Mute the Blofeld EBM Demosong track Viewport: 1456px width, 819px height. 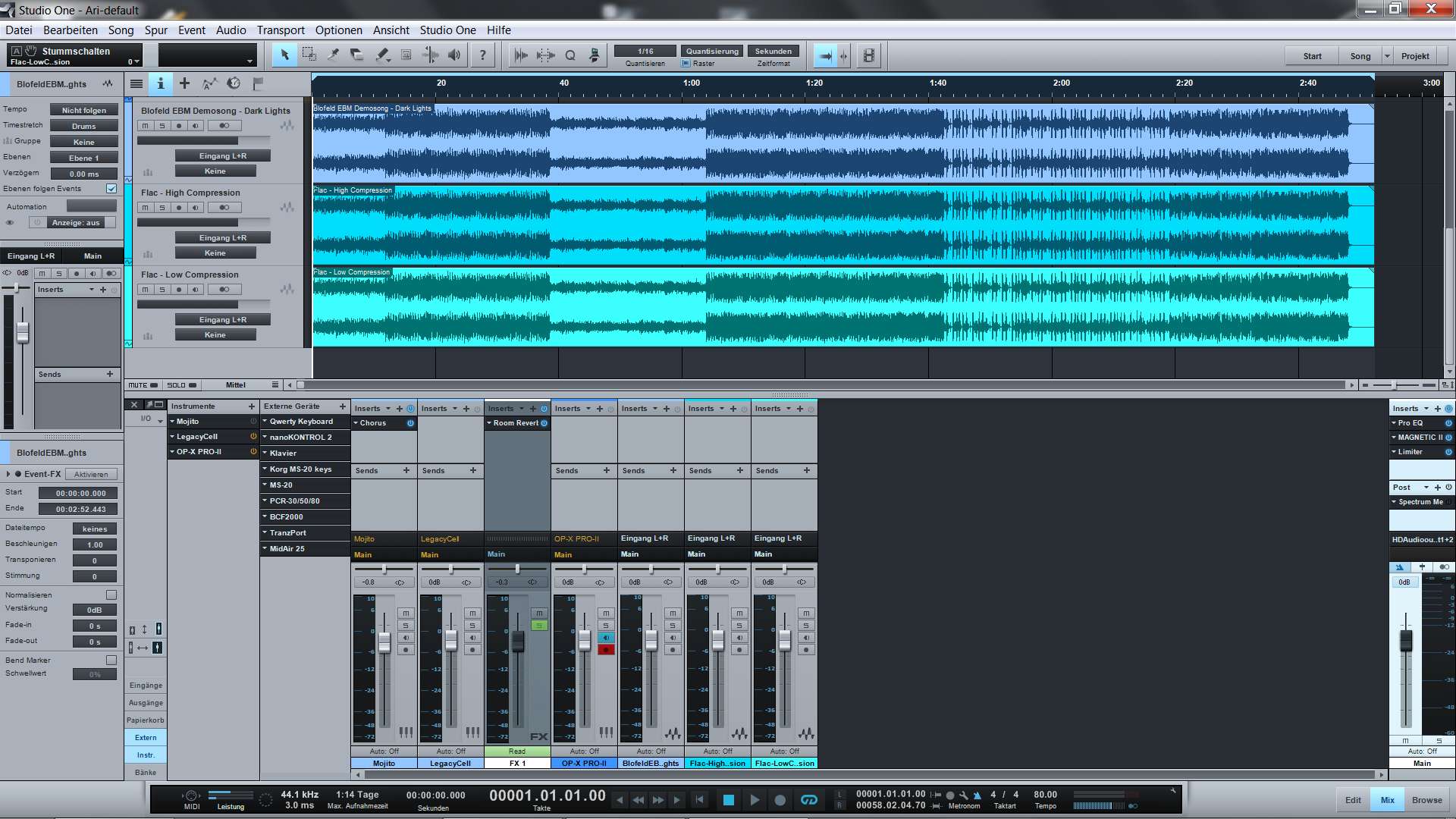[145, 126]
